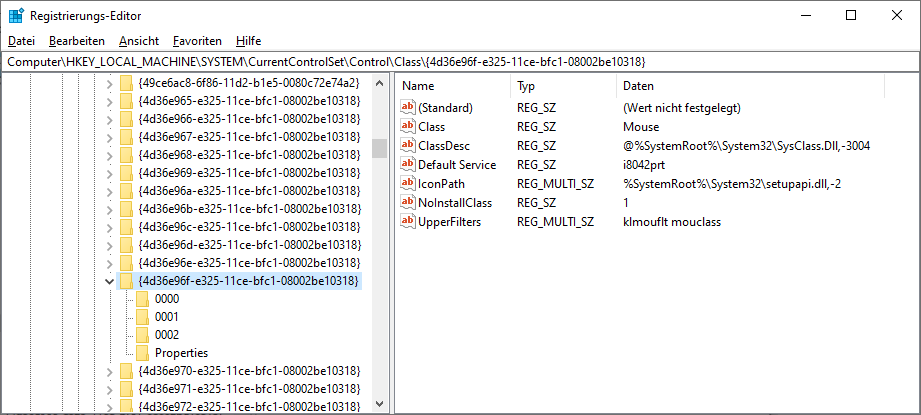This screenshot has width=921, height=415.
Task: Expand the {4d36e965-e325-11ce-bfc1-08002be10318} key
Action: (109, 101)
